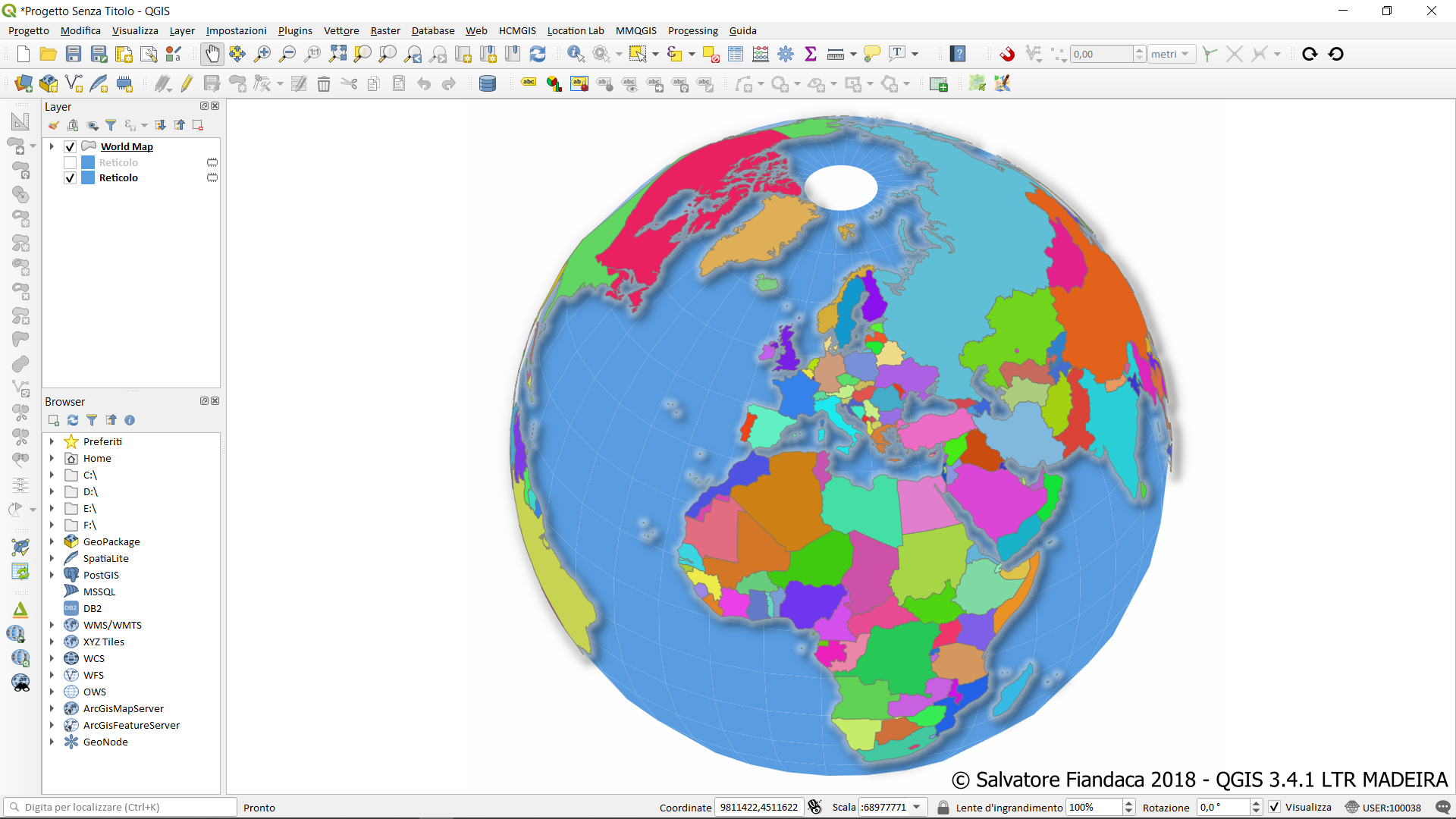Select the Identify Features tool
Viewport: 1456px width, 819px height.
(x=576, y=54)
